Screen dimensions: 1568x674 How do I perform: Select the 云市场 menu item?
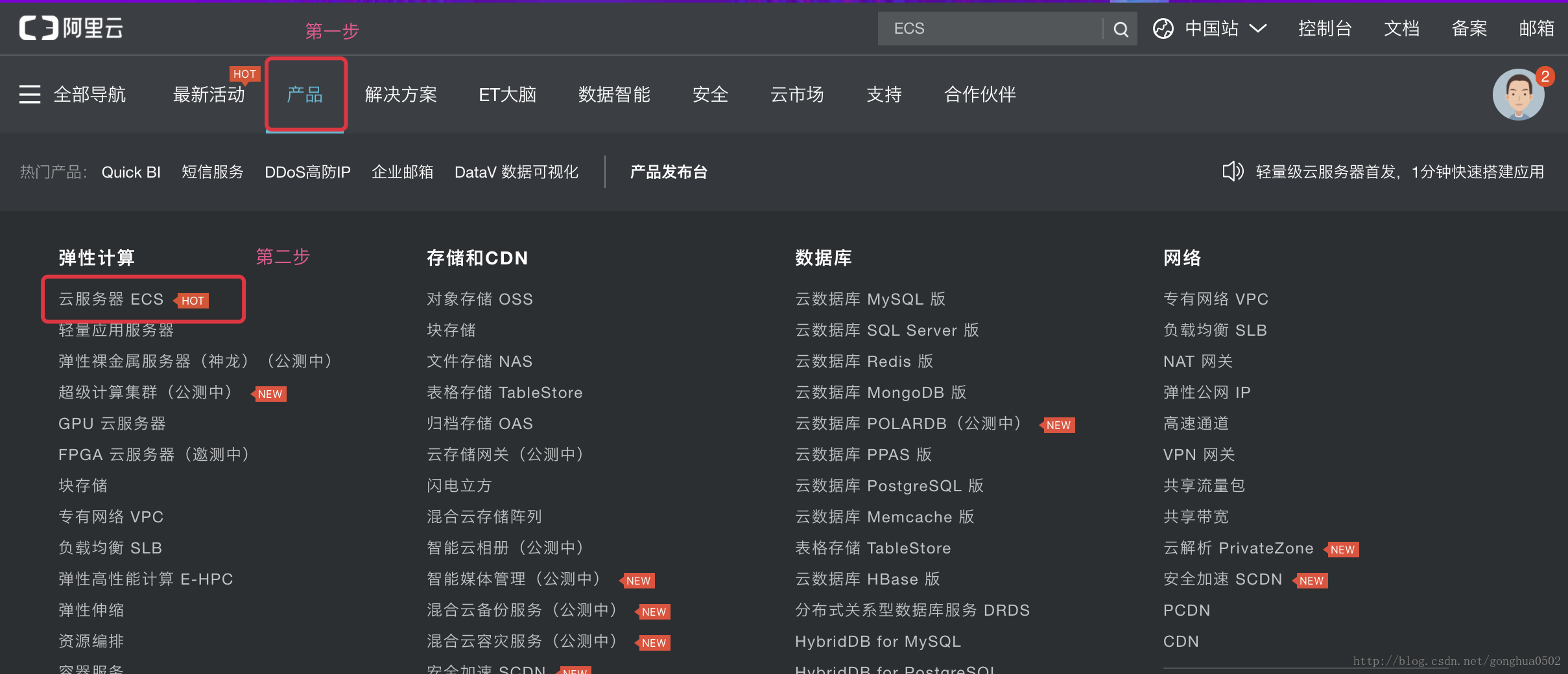(x=797, y=95)
